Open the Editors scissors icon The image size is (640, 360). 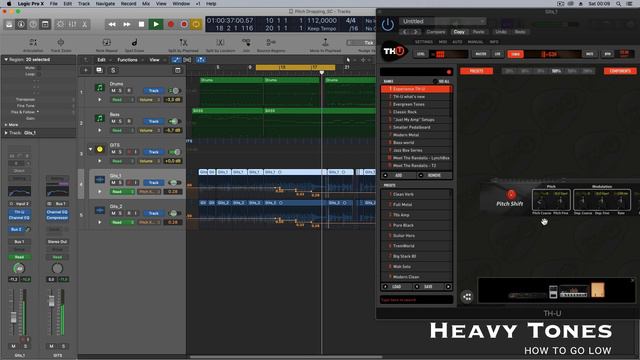[84, 24]
